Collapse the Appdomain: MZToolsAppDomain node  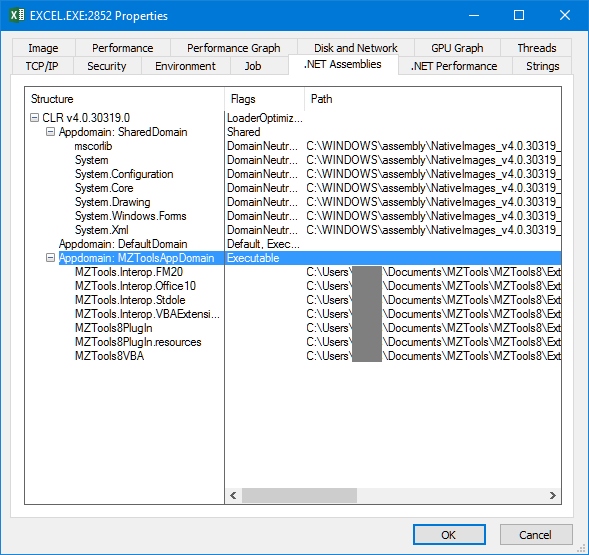point(50,258)
